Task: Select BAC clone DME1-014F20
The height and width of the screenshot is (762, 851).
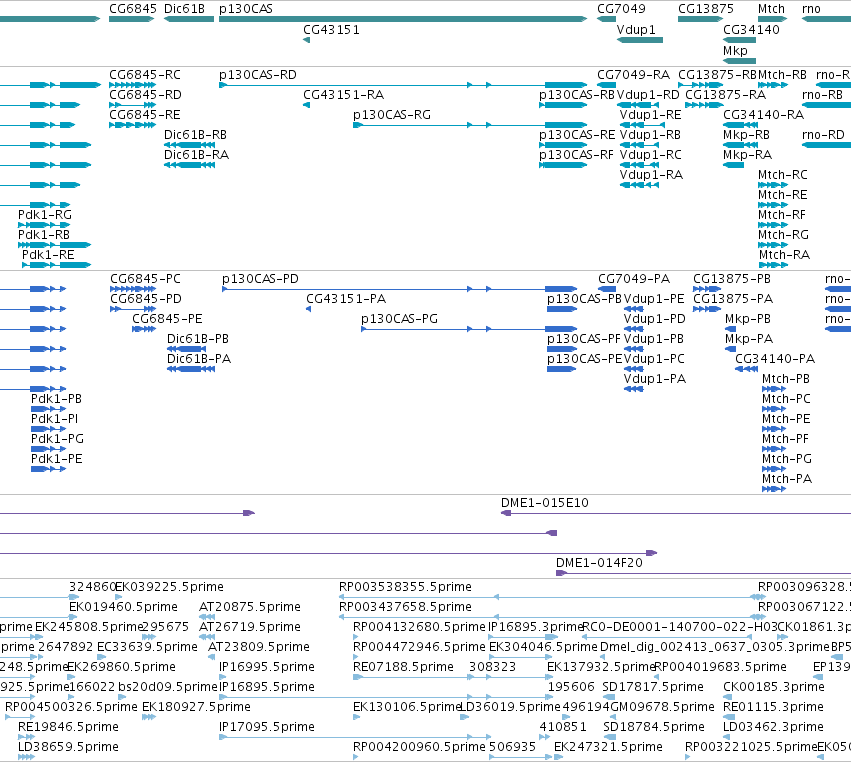Action: [703, 573]
